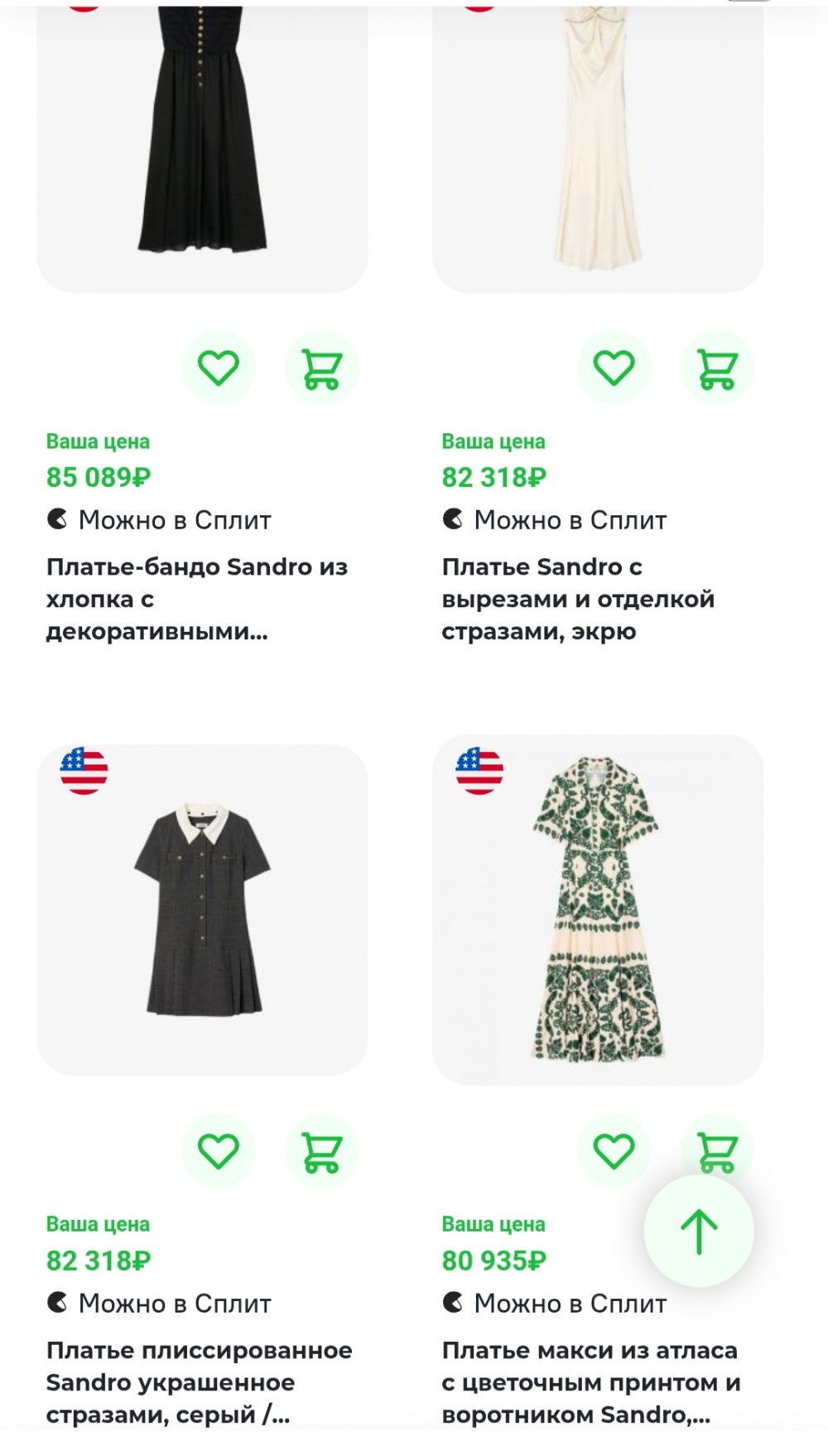This screenshot has width=828, height=1456.
Task: Open the green floral maxi dress image
Action: (x=597, y=909)
